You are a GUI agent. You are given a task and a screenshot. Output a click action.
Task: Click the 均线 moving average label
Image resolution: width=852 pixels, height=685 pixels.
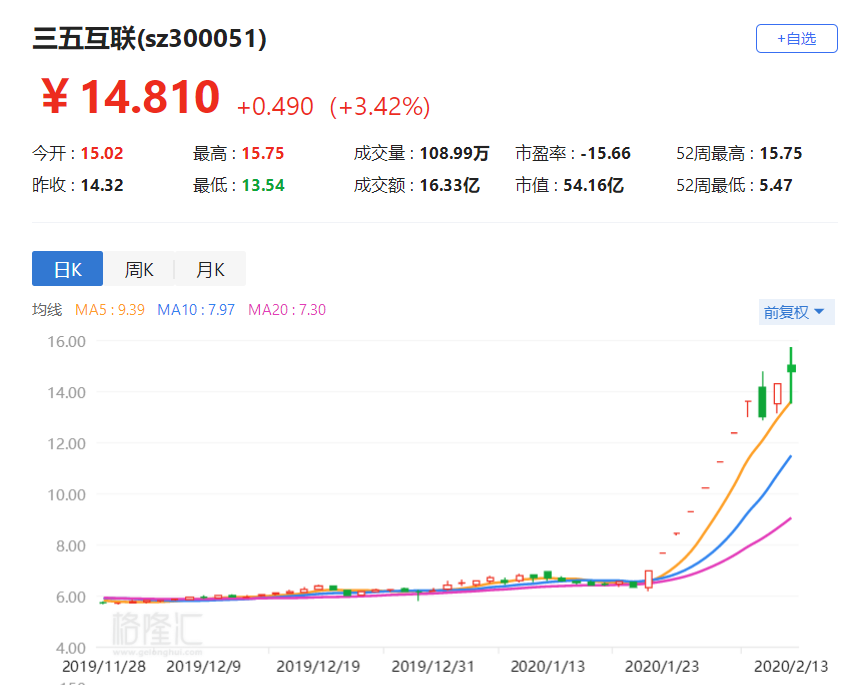tap(47, 310)
